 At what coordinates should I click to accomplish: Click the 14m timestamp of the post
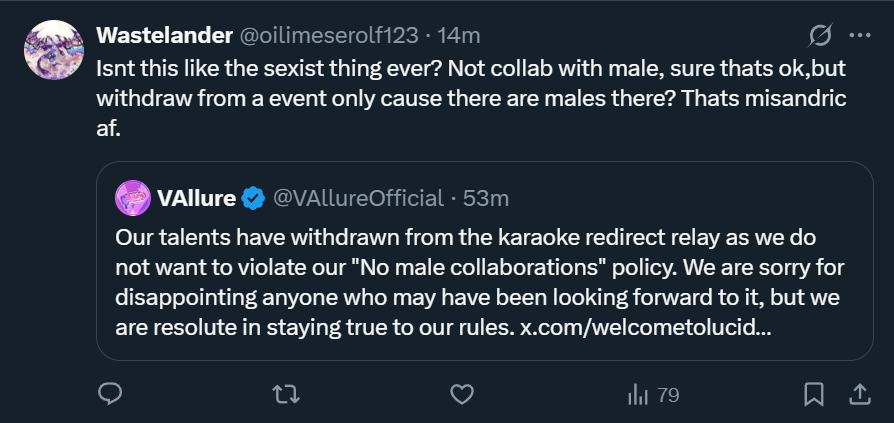[x=459, y=36]
